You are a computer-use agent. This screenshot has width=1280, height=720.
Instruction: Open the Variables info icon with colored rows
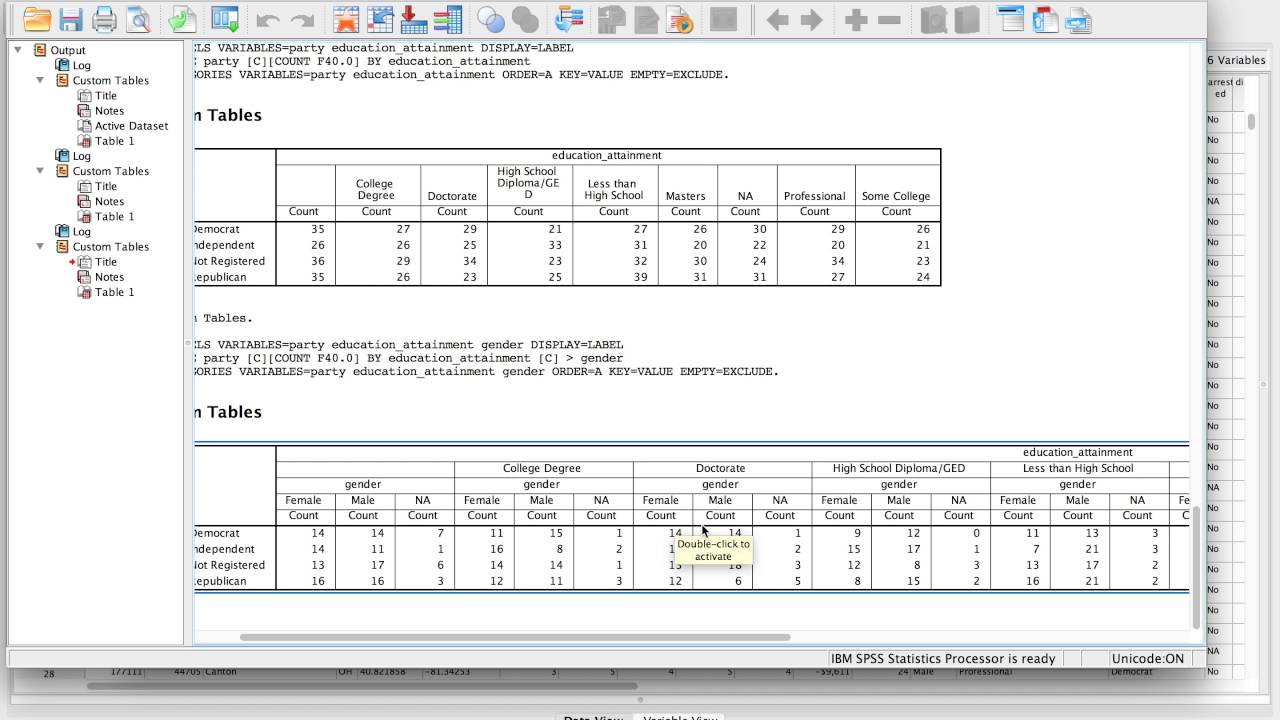(447, 19)
